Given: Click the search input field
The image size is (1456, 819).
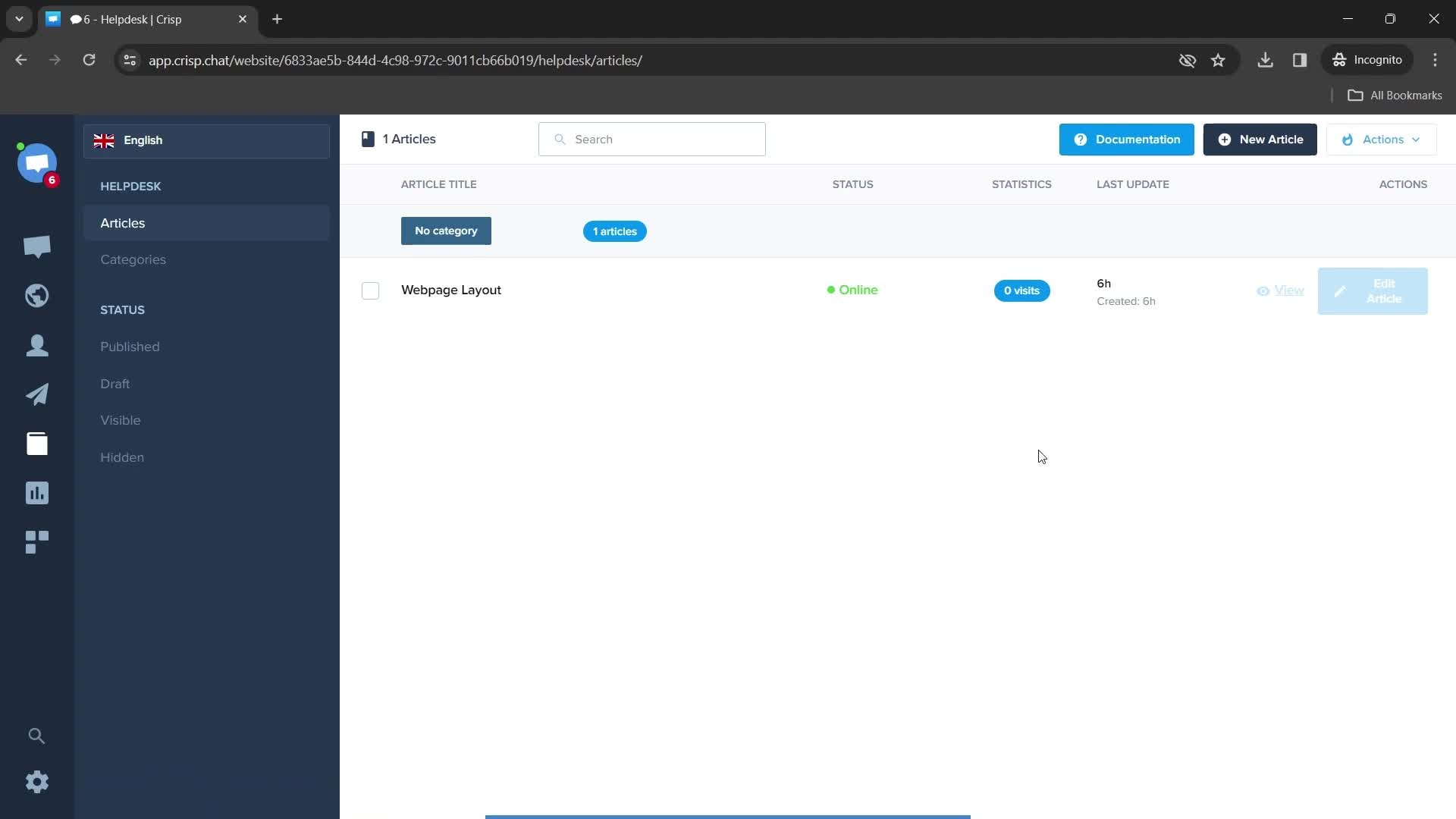Looking at the screenshot, I should [652, 138].
